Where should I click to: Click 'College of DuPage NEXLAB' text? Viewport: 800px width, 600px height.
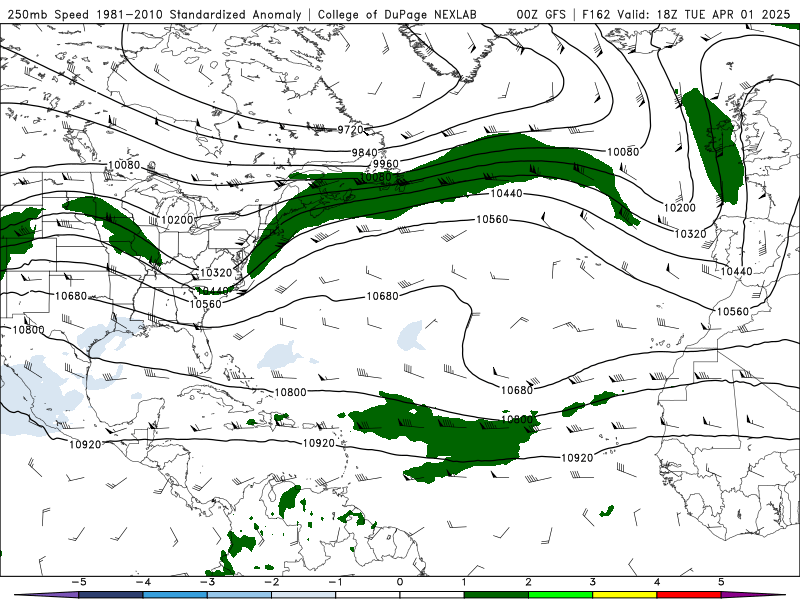click(x=397, y=14)
